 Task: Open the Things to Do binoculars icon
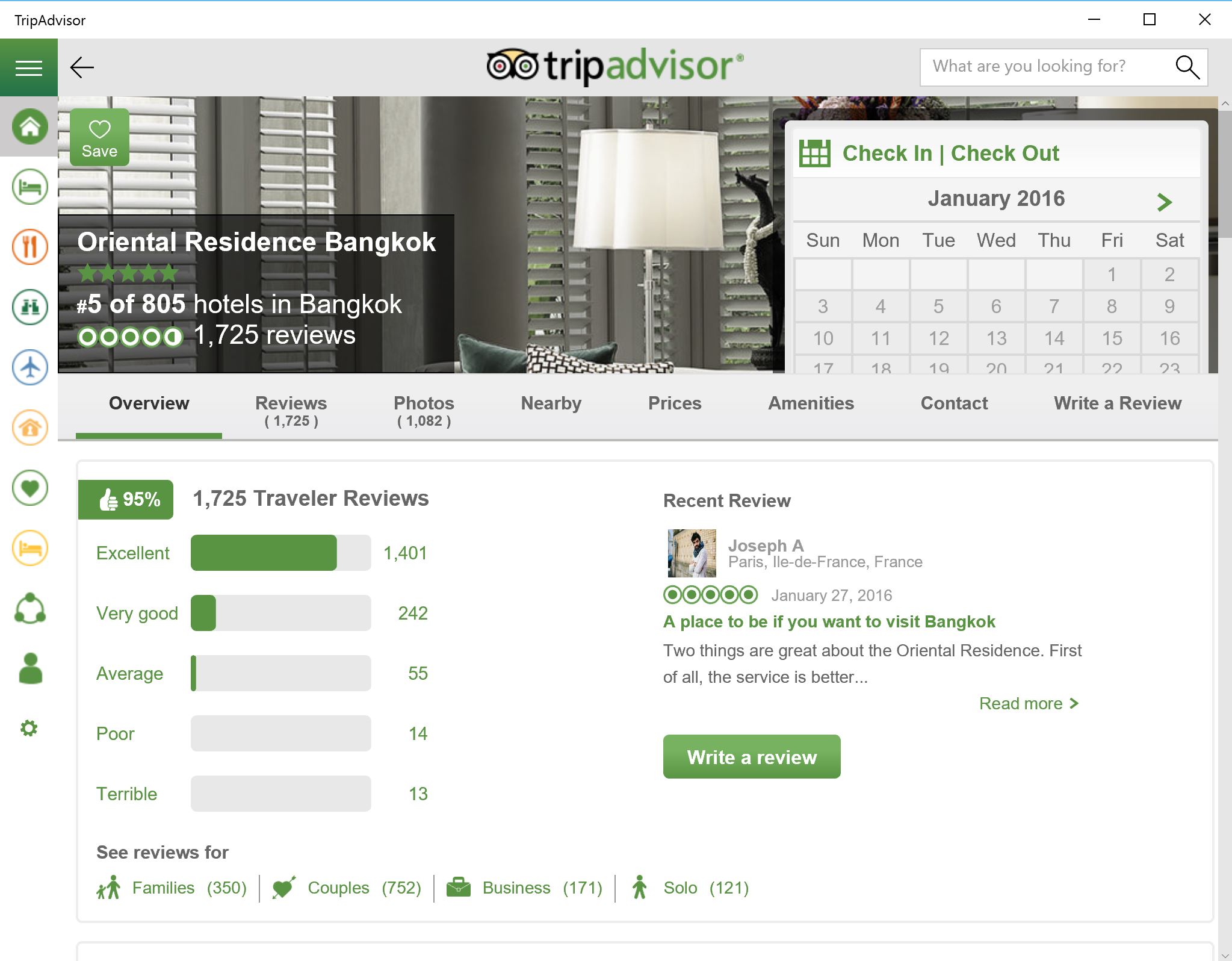click(29, 307)
